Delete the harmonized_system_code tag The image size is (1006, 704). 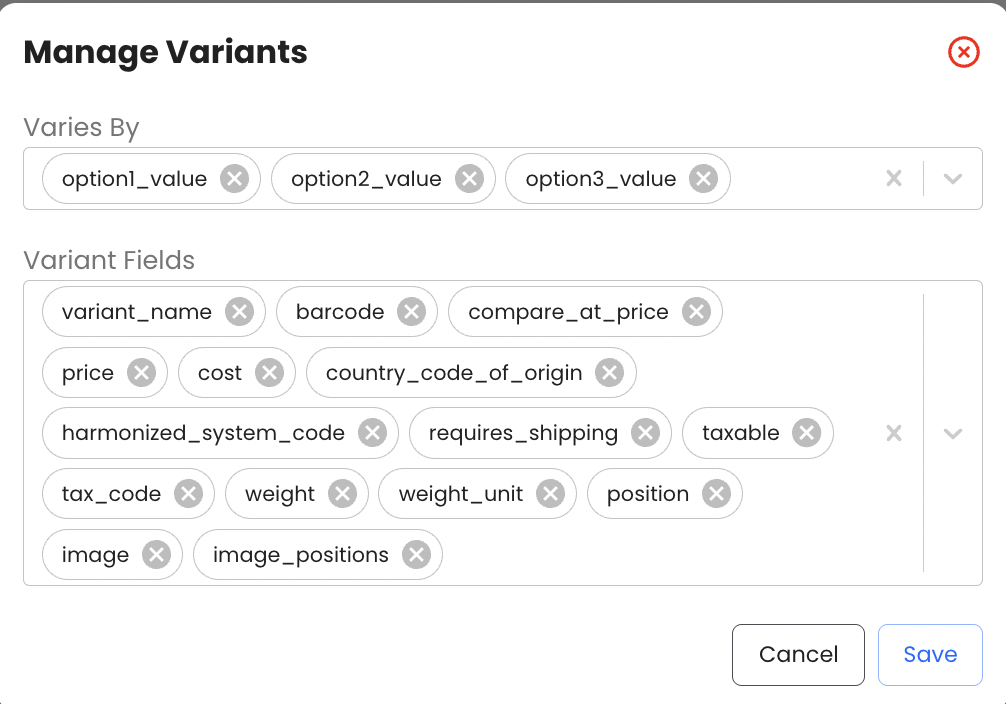(372, 433)
